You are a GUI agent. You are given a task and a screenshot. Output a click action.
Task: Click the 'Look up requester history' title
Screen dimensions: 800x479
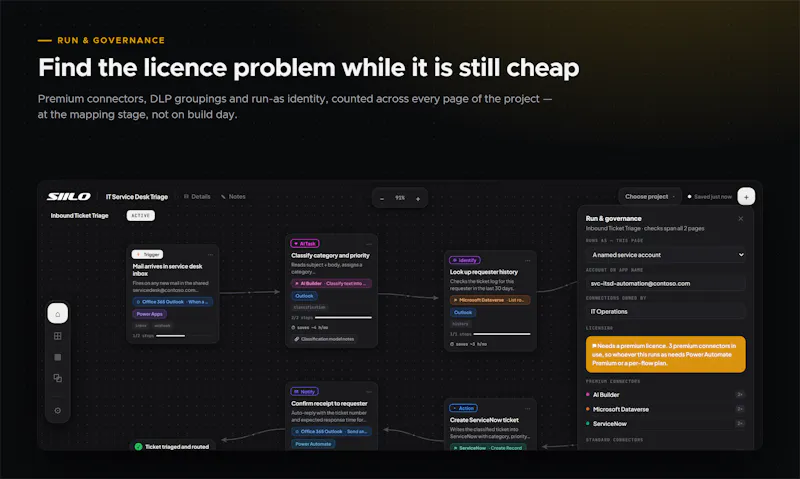pyautogui.click(x=484, y=272)
